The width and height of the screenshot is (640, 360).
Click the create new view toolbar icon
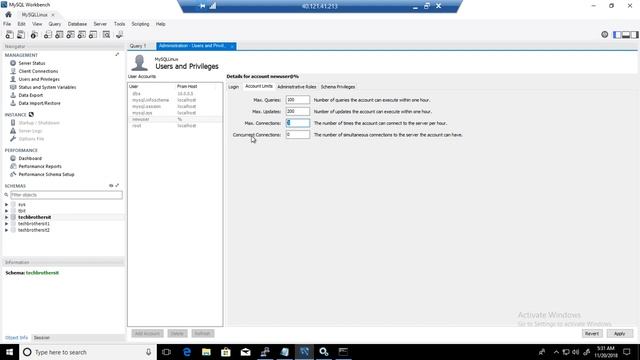point(71,35)
